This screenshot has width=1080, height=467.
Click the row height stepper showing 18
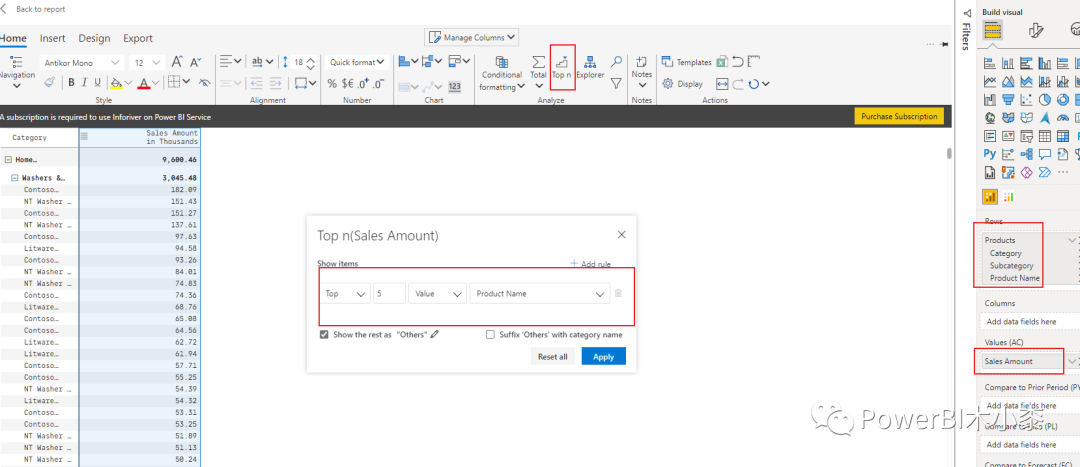point(304,62)
